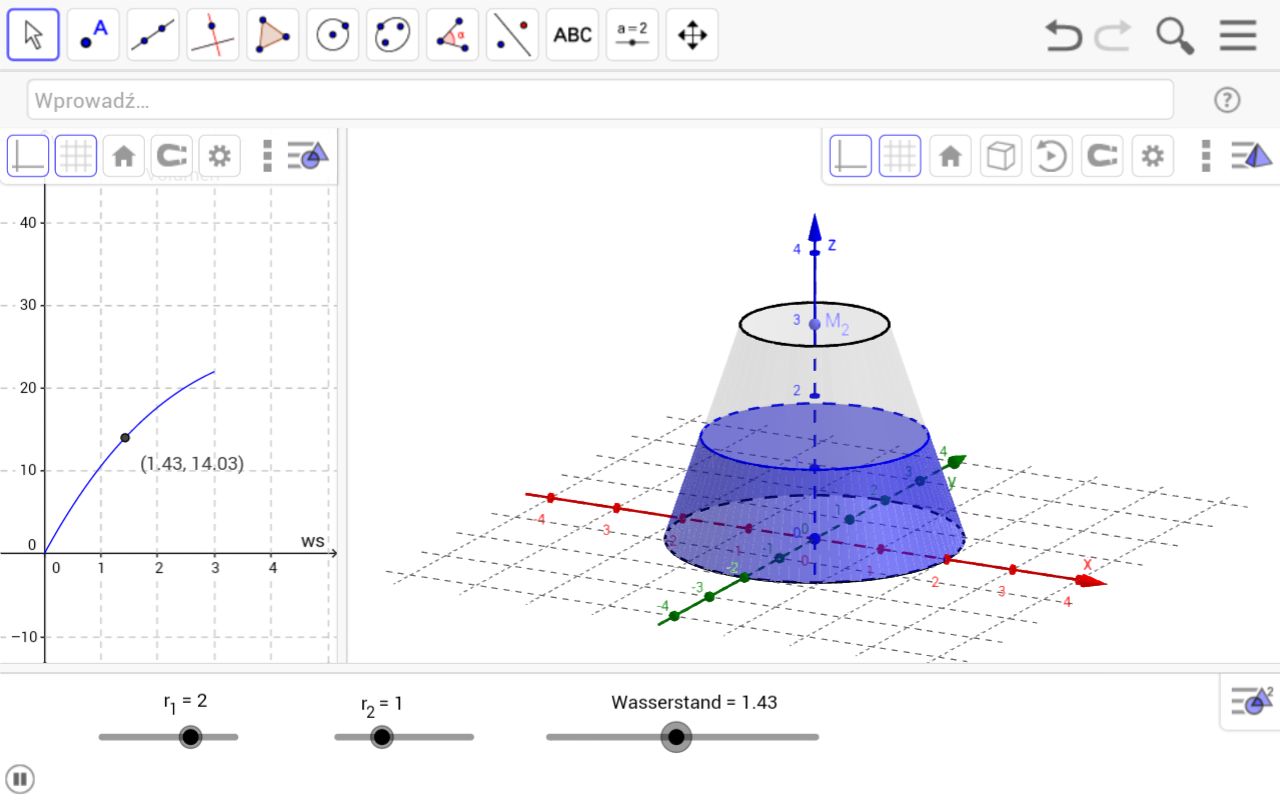Open 2D view three-dot menu

(x=267, y=156)
